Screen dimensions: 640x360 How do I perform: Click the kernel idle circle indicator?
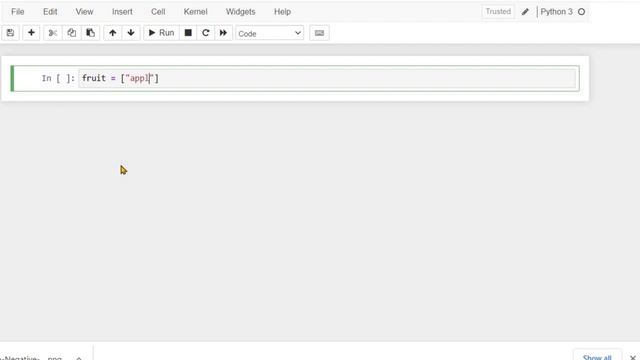point(582,12)
